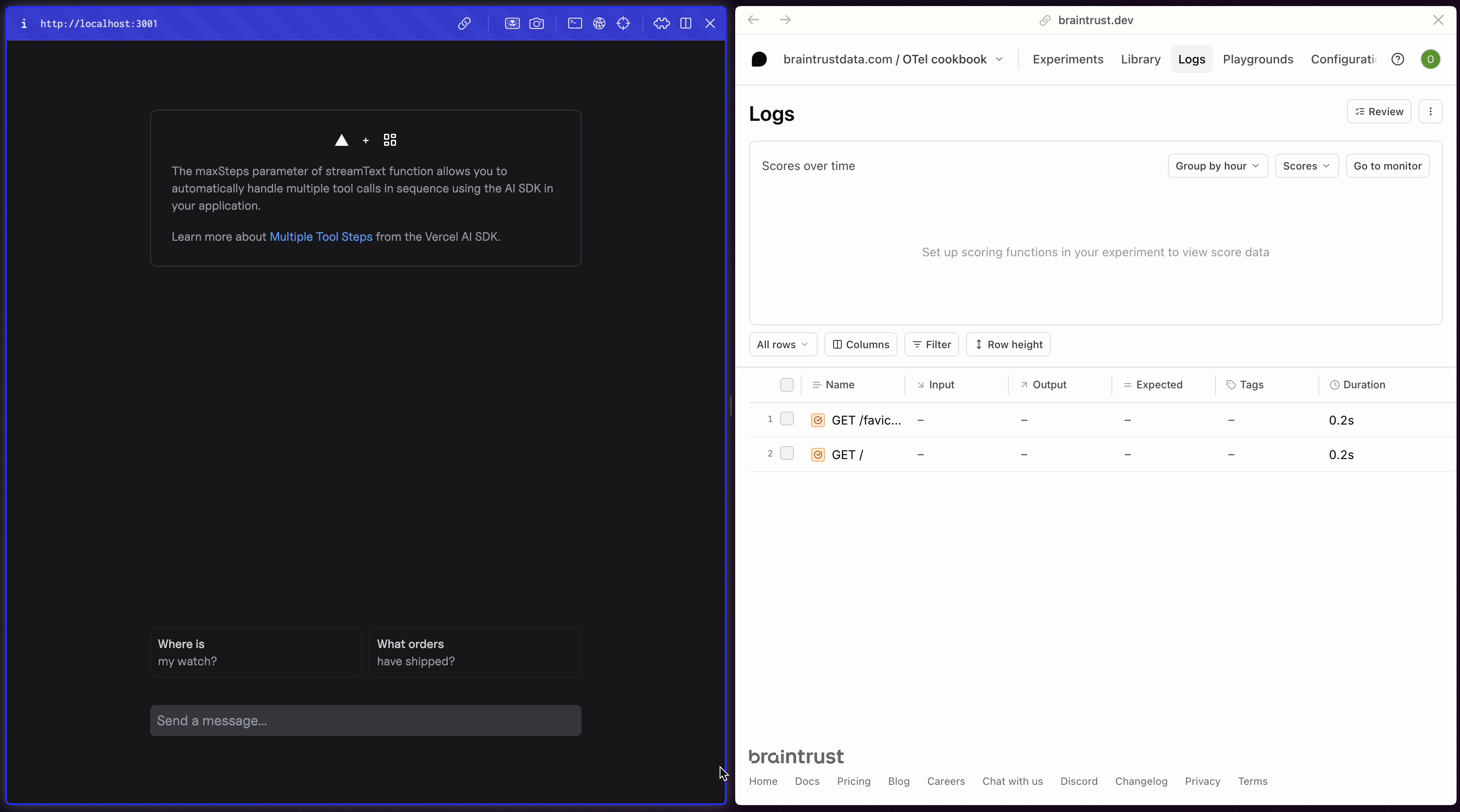Screen dimensions: 1460x812
Task: Toggle the split view icon
Action: click(686, 24)
